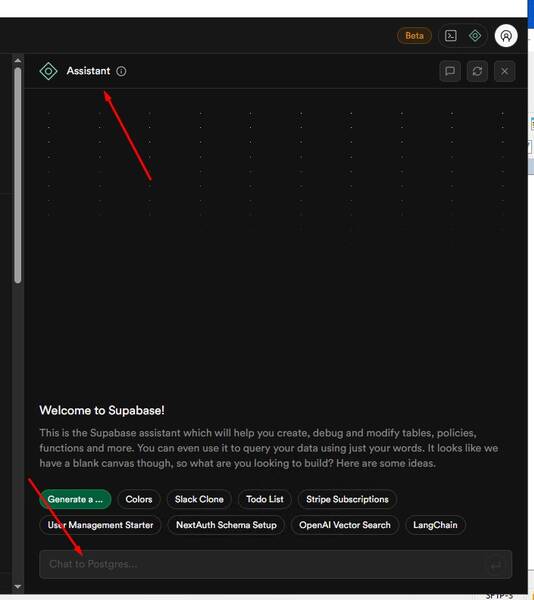The image size is (534, 600).
Task: Close the Assistant panel
Action: pyautogui.click(x=505, y=71)
